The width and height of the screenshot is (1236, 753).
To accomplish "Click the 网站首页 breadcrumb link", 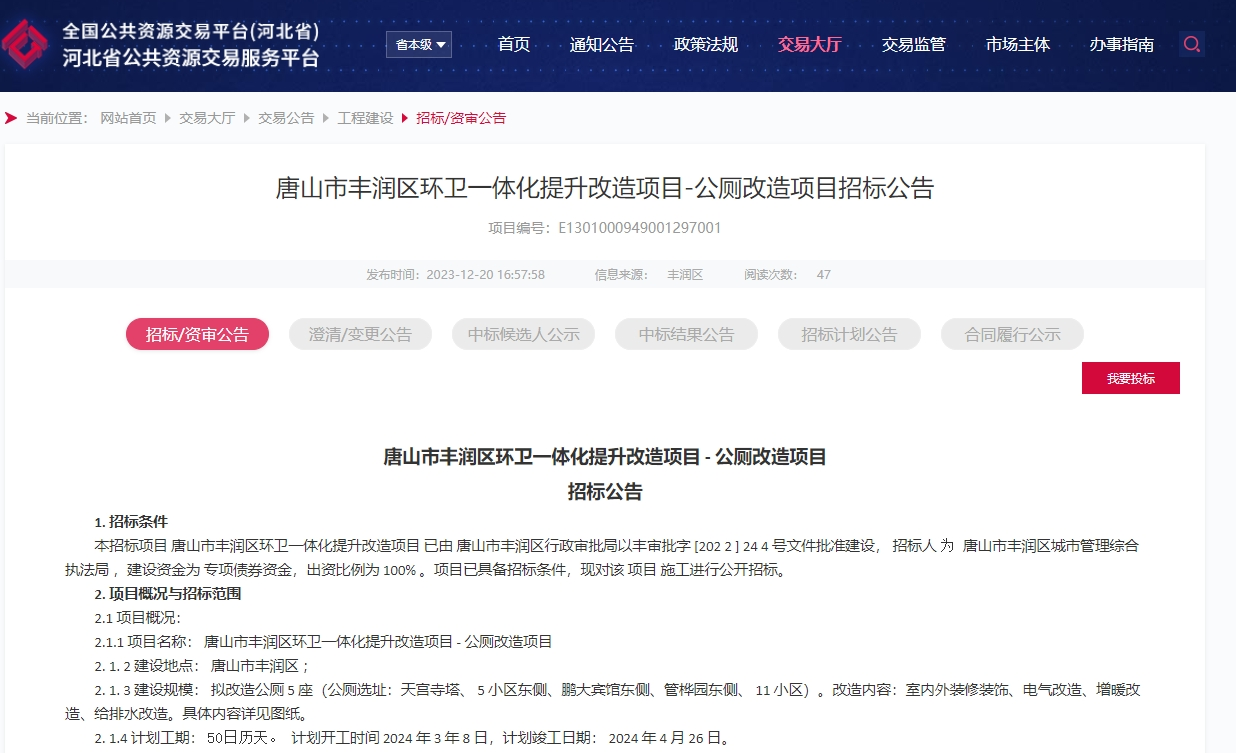I will pos(128,118).
